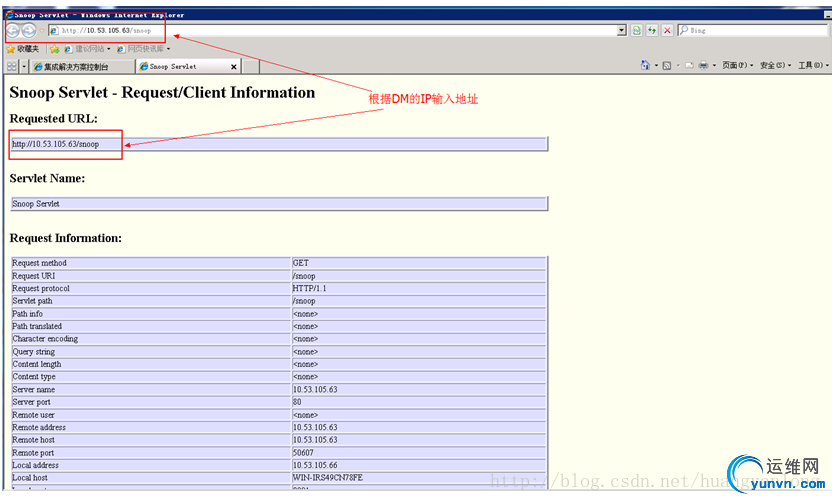The height and width of the screenshot is (501, 832).
Task: Click the Request method value GET
Action: [x=300, y=263]
